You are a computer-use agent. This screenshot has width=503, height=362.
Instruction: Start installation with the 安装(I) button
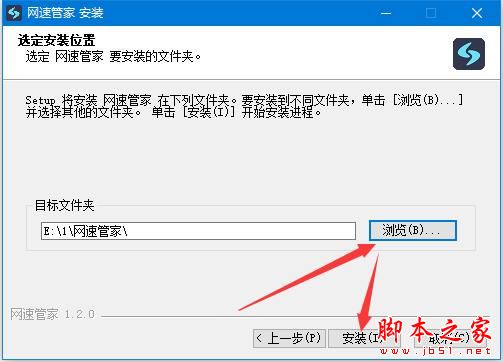pyautogui.click(x=364, y=338)
